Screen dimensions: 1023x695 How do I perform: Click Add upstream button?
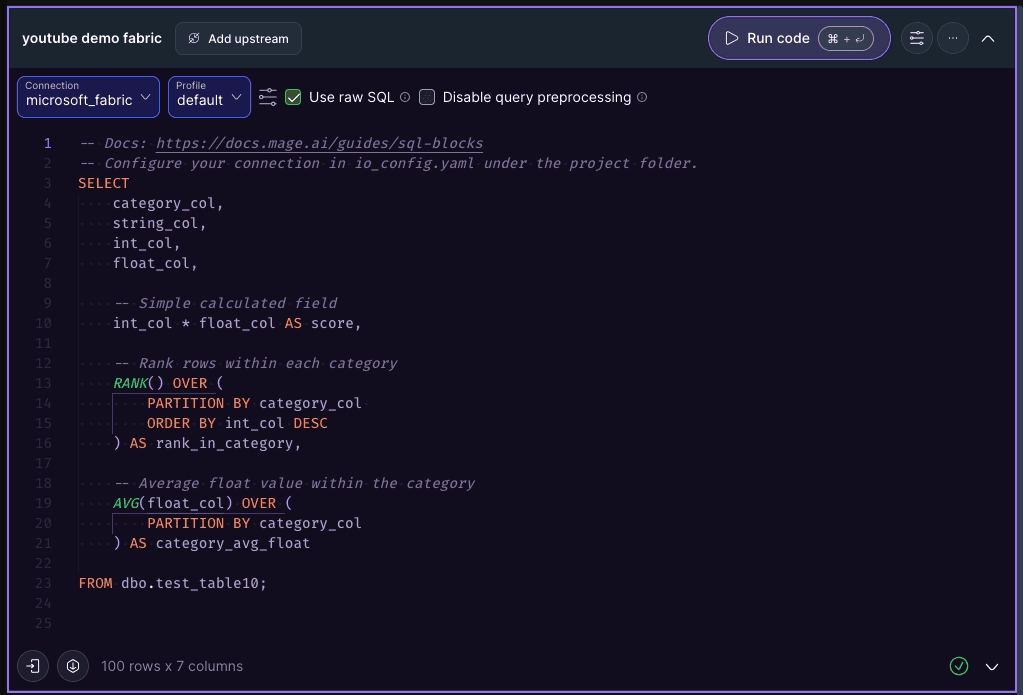tap(238, 39)
